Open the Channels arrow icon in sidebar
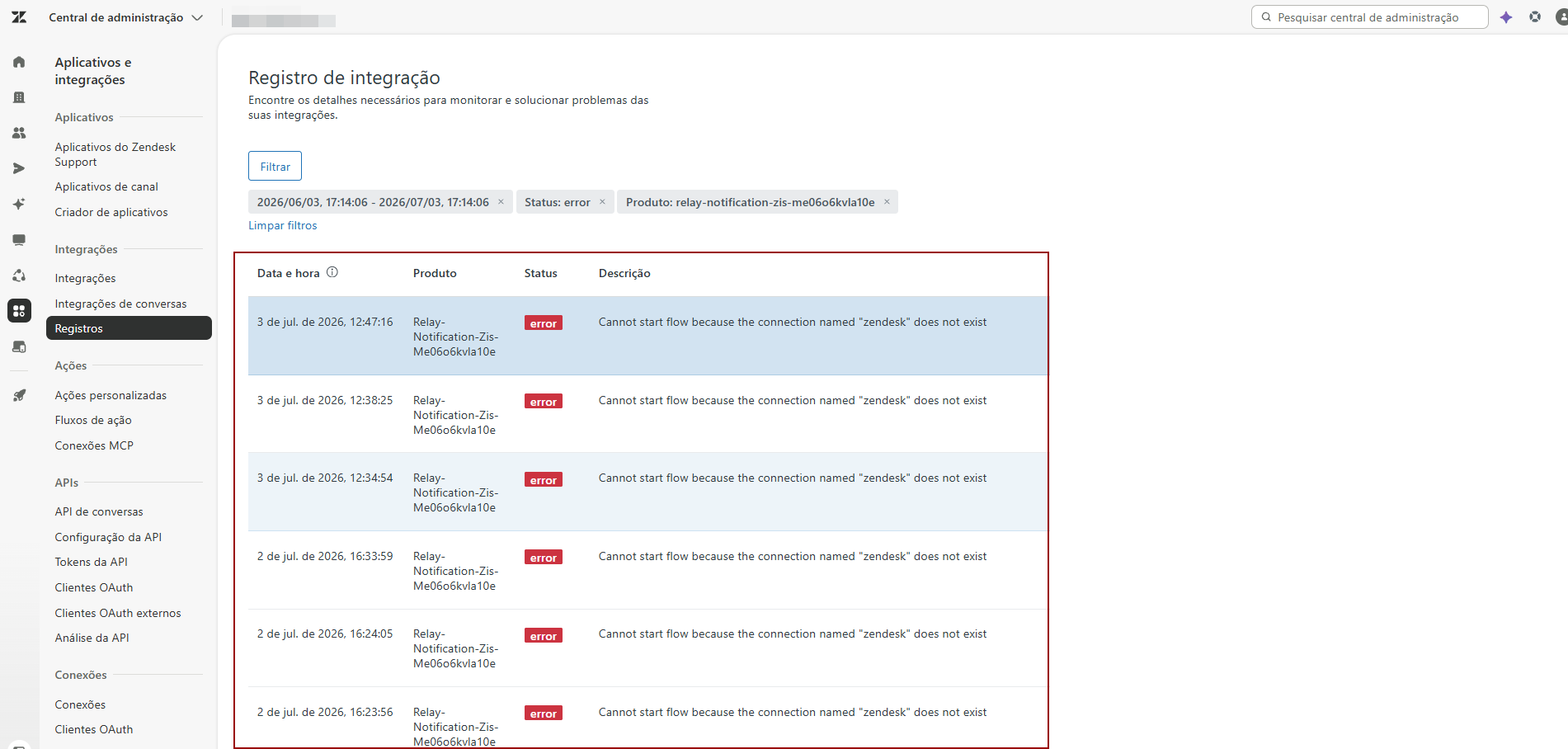 [19, 168]
